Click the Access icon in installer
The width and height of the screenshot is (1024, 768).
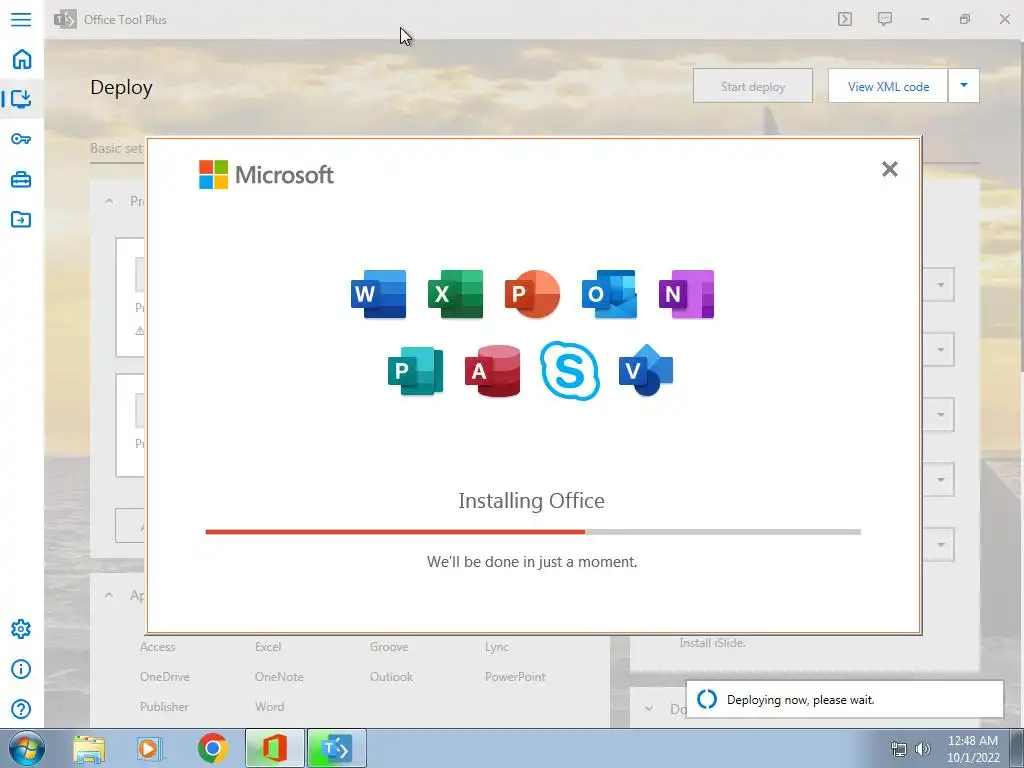tap(492, 371)
